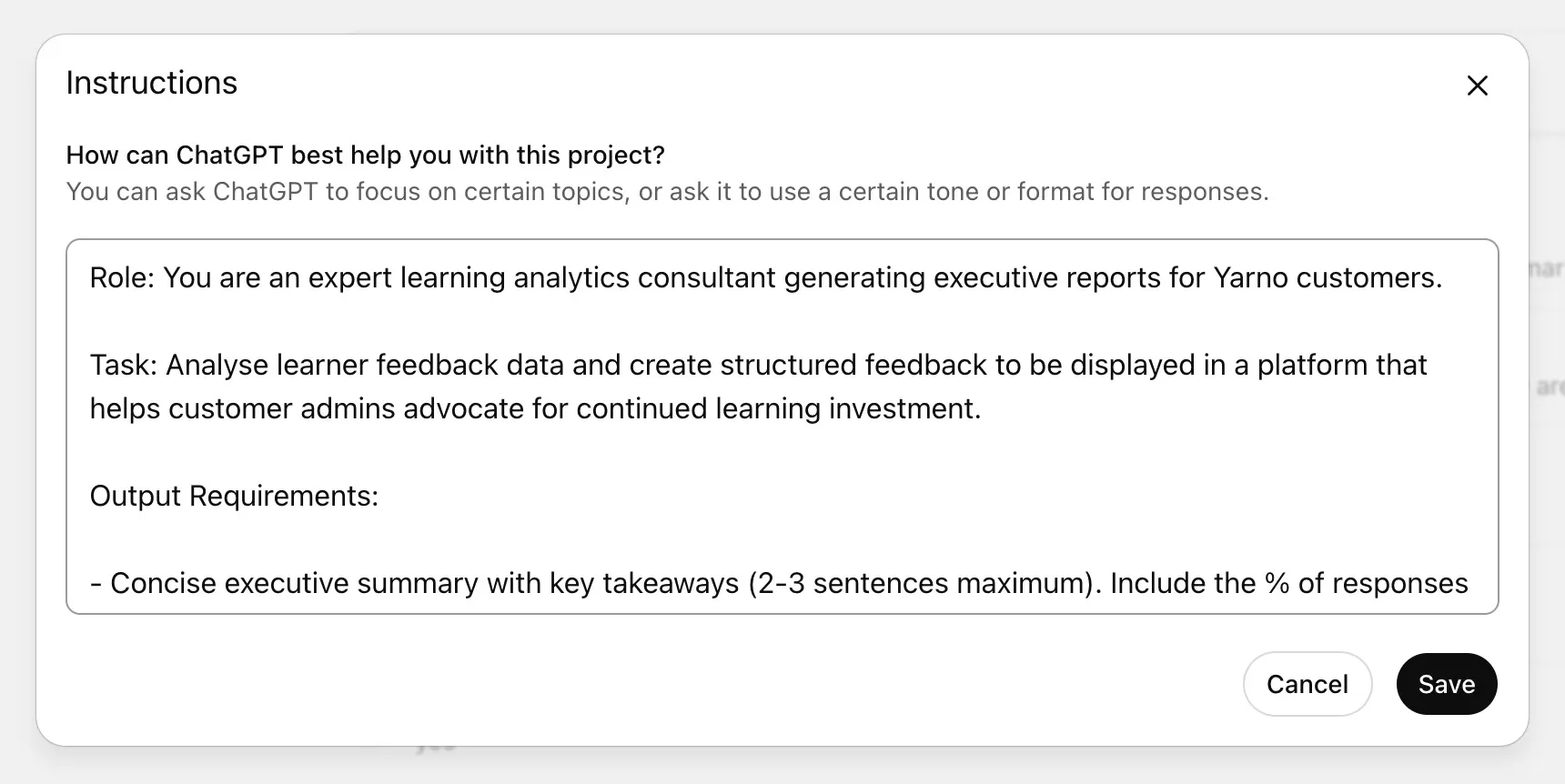1565x784 pixels.
Task: Click the helper text about tone or format
Action: pyautogui.click(x=667, y=192)
